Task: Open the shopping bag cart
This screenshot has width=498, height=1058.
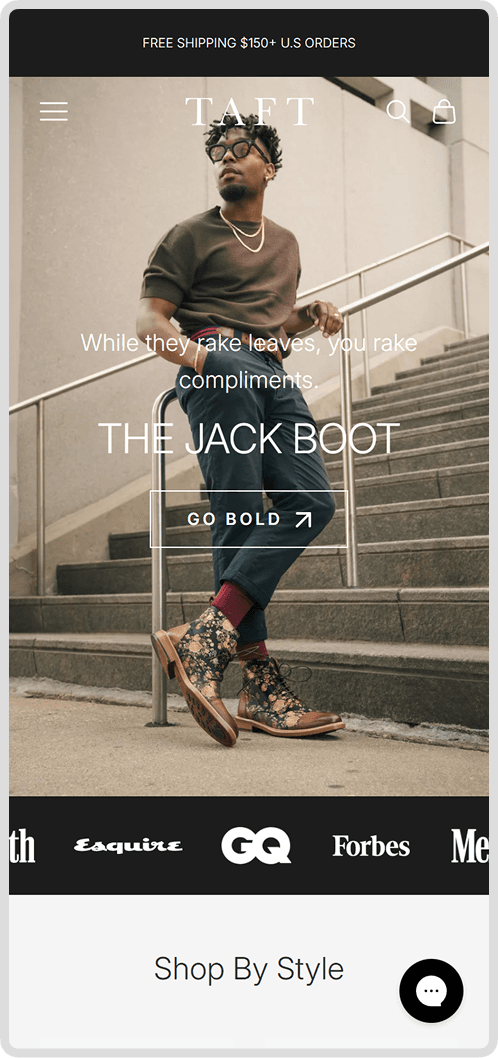Action: tap(444, 111)
